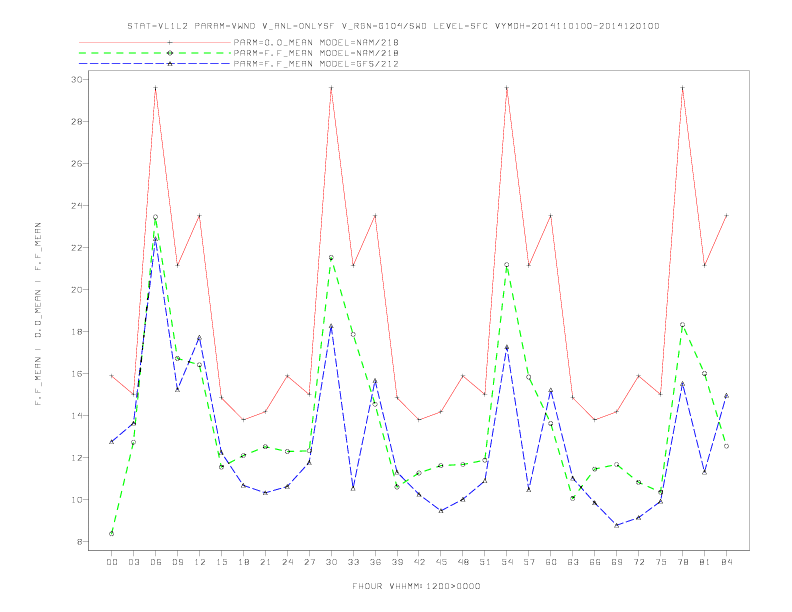Click x-axis tick label 30
This screenshot has width=792, height=612.
click(x=331, y=562)
